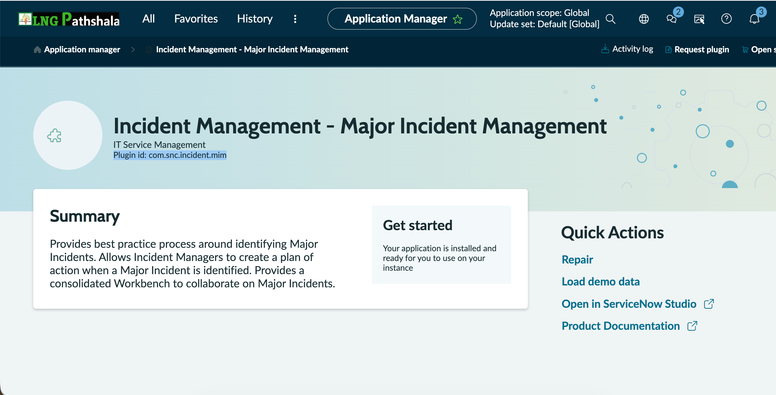Screen dimensions: 776x395
Task: Open the help question mark icon
Action: (x=726, y=19)
